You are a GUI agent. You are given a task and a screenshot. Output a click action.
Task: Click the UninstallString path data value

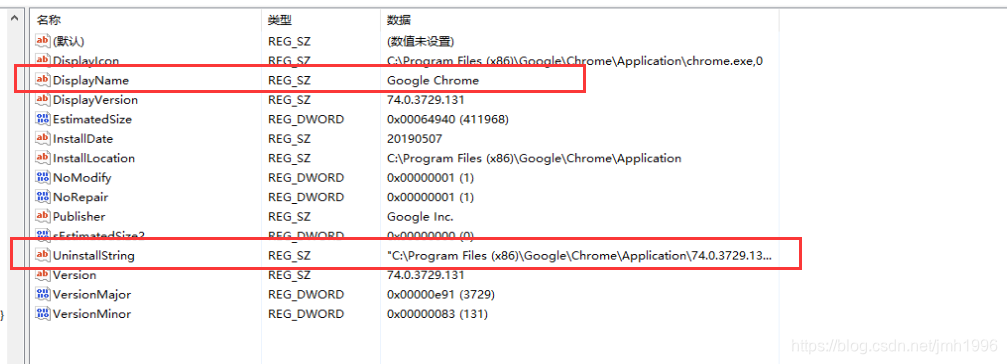pyautogui.click(x=579, y=256)
